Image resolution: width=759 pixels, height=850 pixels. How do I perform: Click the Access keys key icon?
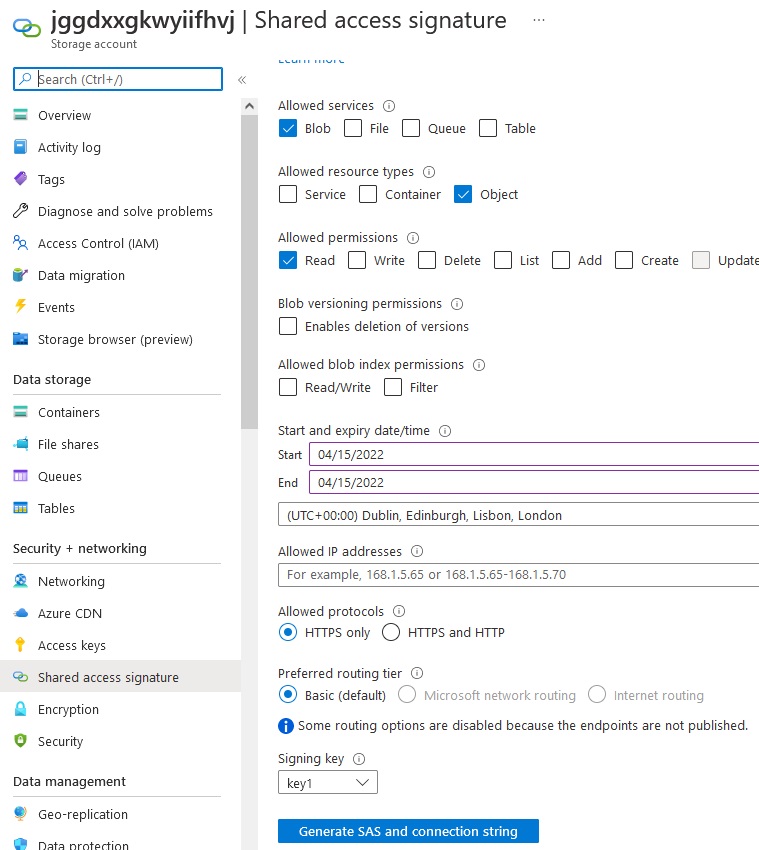click(20, 645)
